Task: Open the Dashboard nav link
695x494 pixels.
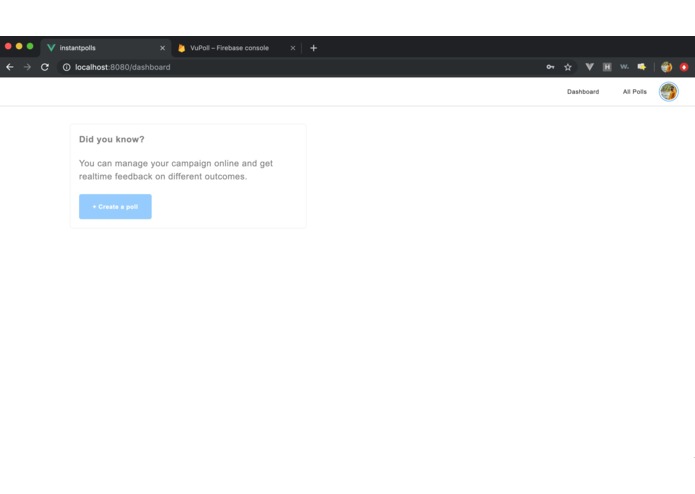Action: pos(583,92)
